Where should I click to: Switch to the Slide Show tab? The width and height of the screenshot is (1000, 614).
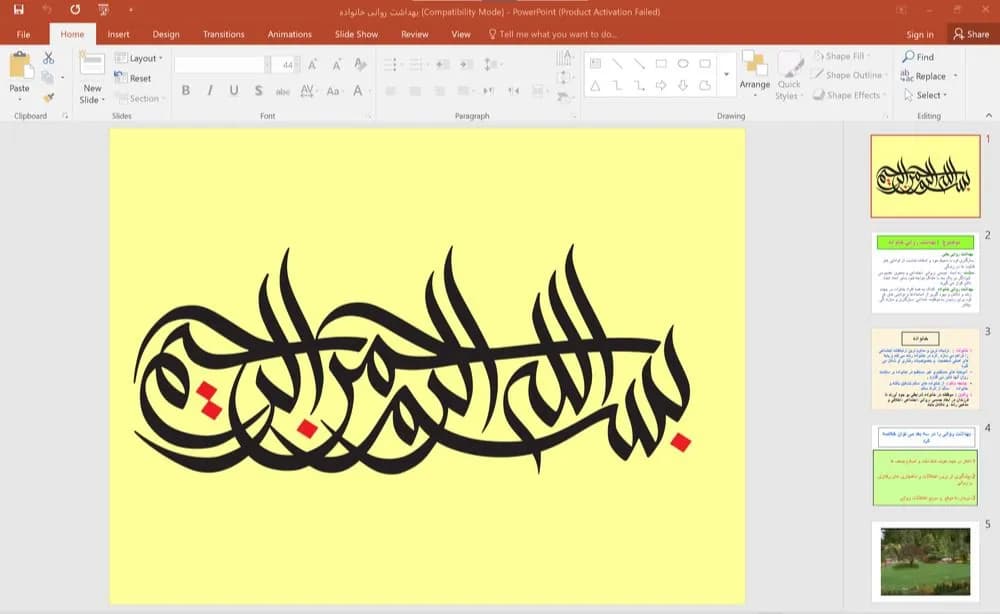pyautogui.click(x=357, y=34)
